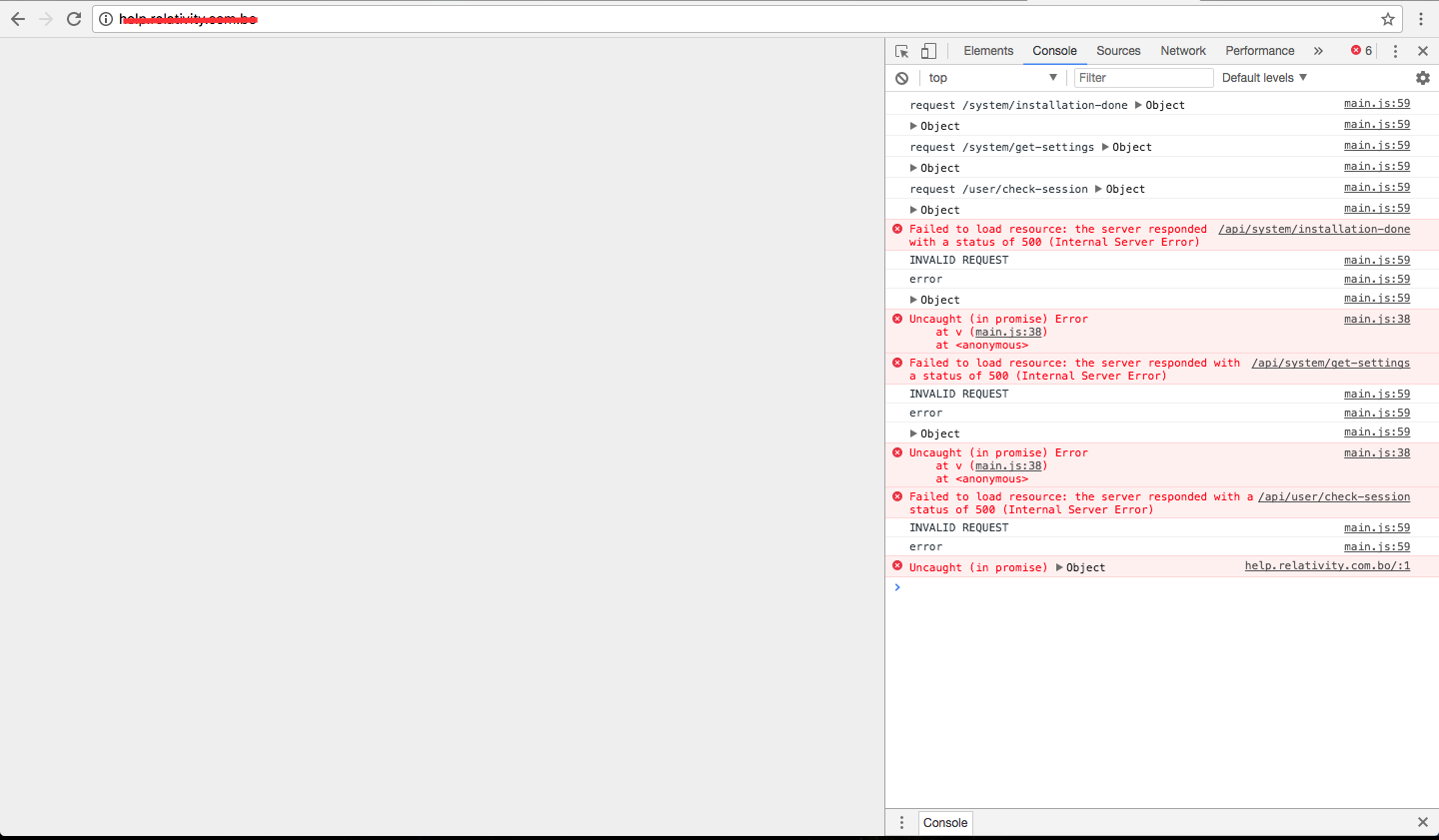Select the inspect element picker tool
1439x840 pixels.
tap(900, 50)
